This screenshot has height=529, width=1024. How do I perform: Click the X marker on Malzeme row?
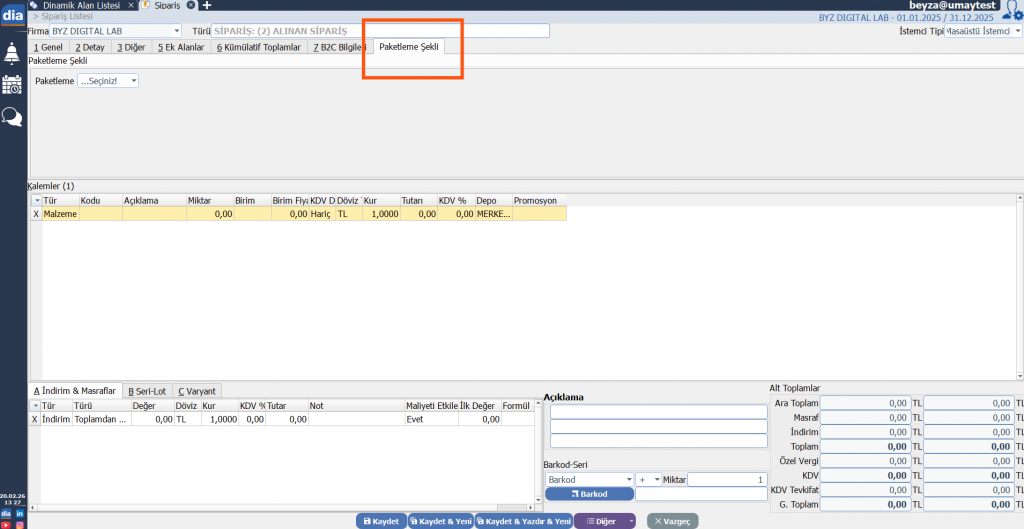36,214
